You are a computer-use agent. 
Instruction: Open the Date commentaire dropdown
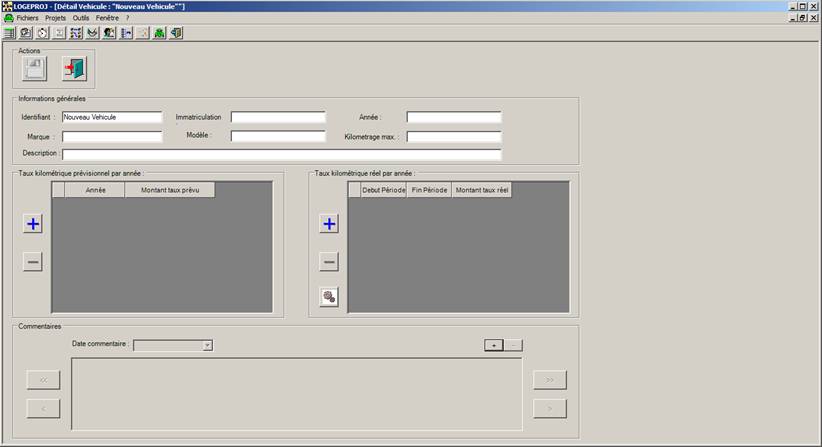point(207,345)
